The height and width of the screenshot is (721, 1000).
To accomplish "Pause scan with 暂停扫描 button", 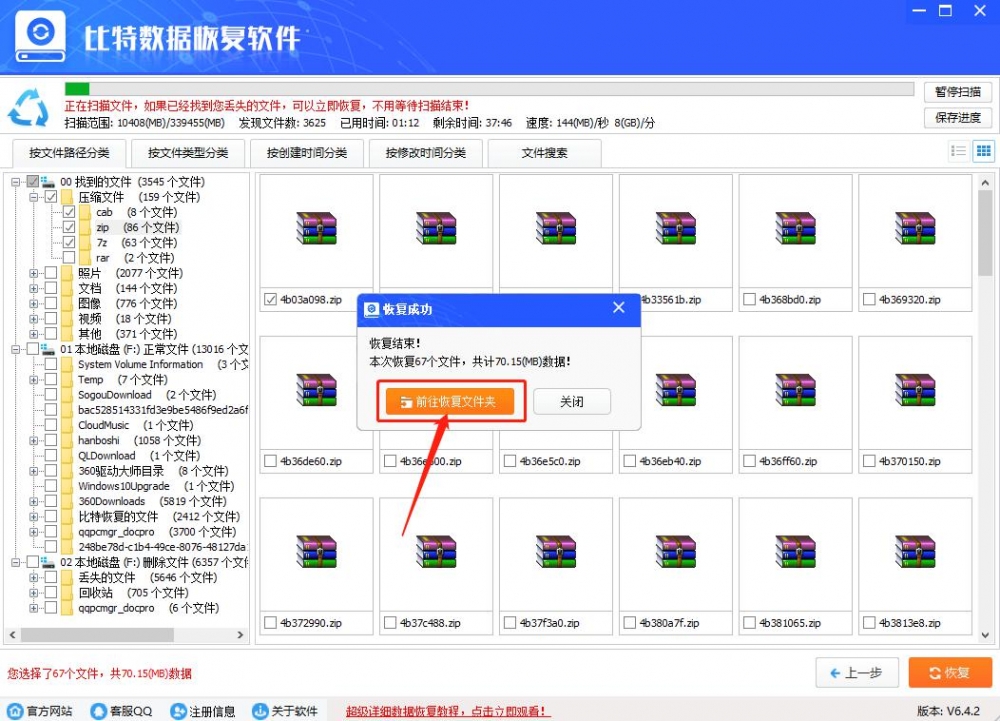I will [x=957, y=92].
